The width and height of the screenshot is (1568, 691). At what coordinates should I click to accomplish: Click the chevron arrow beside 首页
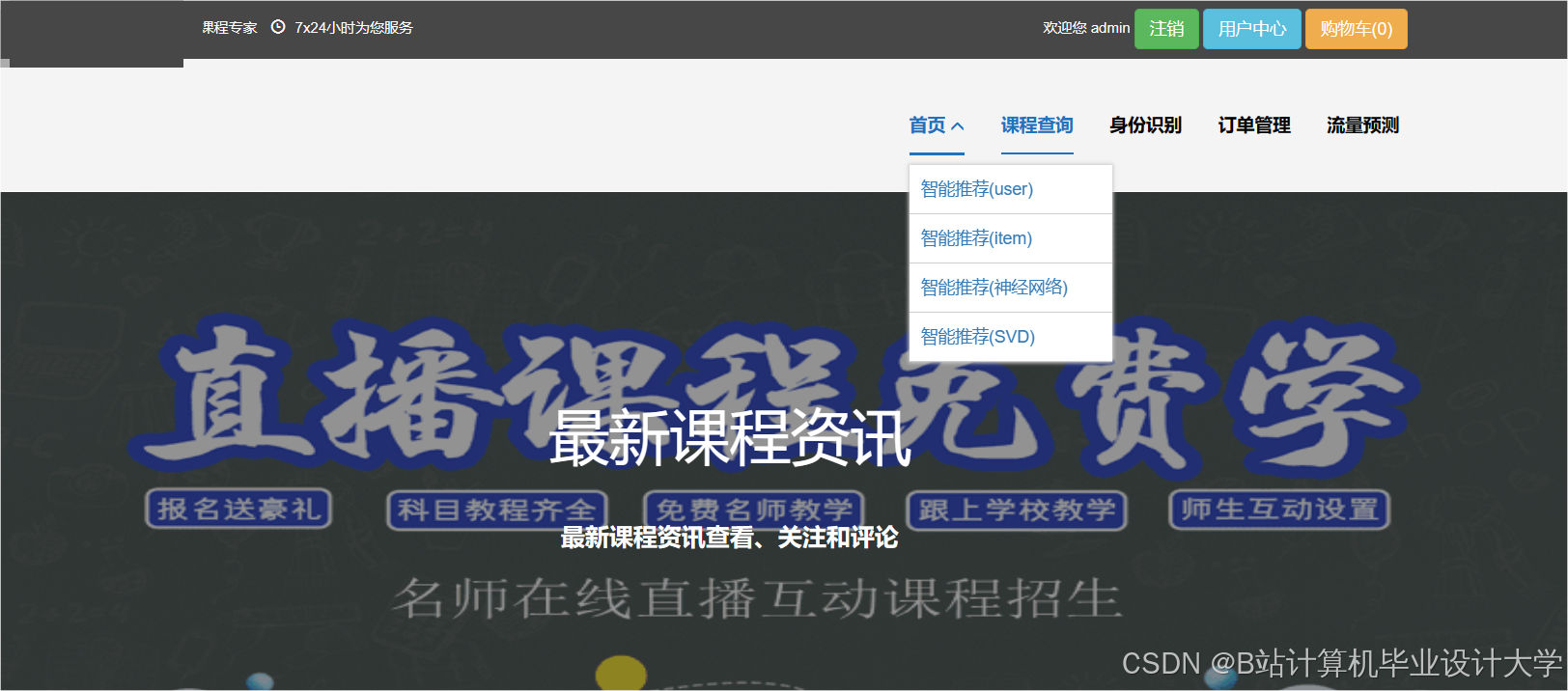[958, 126]
